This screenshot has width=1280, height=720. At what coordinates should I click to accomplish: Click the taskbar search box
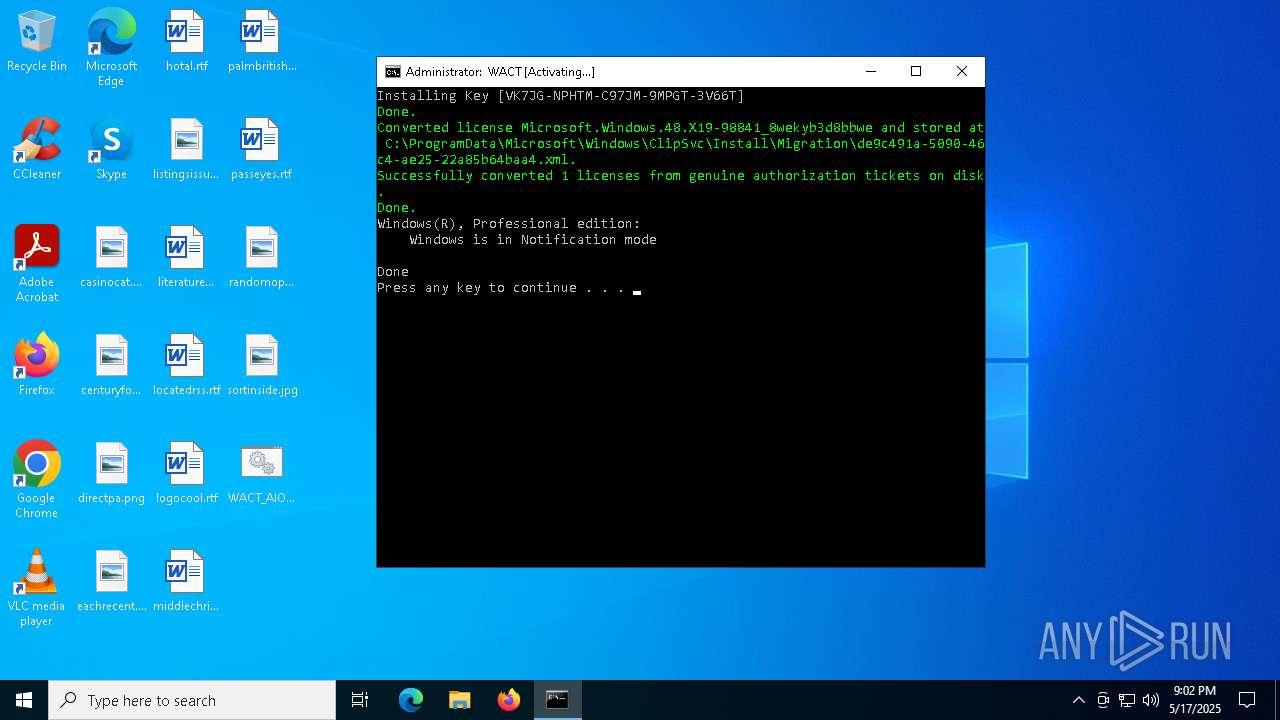coord(192,700)
